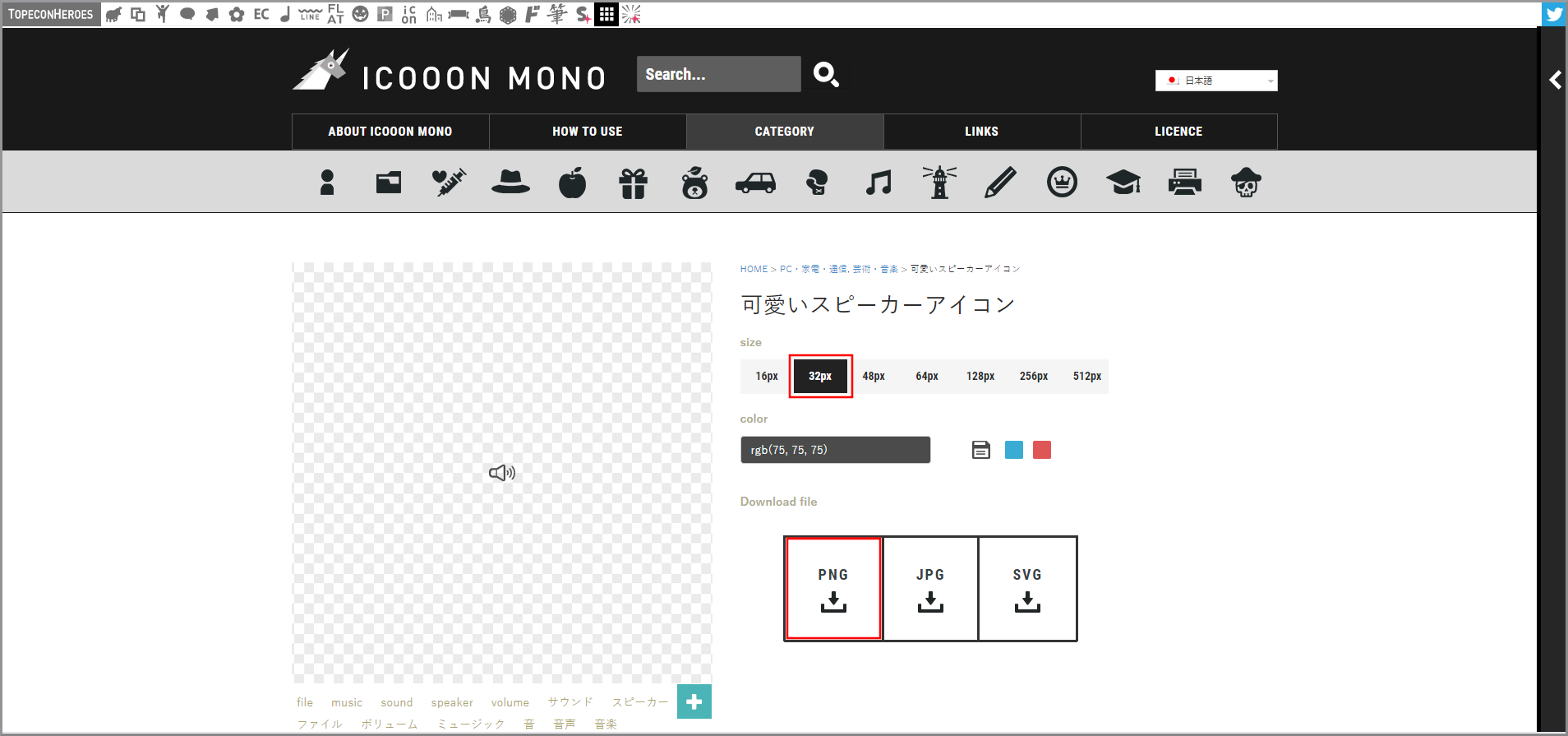Pick the blue color swatch
Image resolution: width=1568 pixels, height=736 pixels.
[x=1014, y=450]
